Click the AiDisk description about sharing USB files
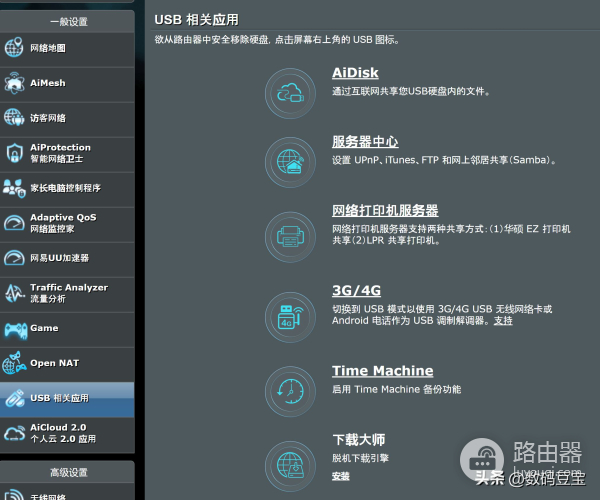 click(x=411, y=91)
